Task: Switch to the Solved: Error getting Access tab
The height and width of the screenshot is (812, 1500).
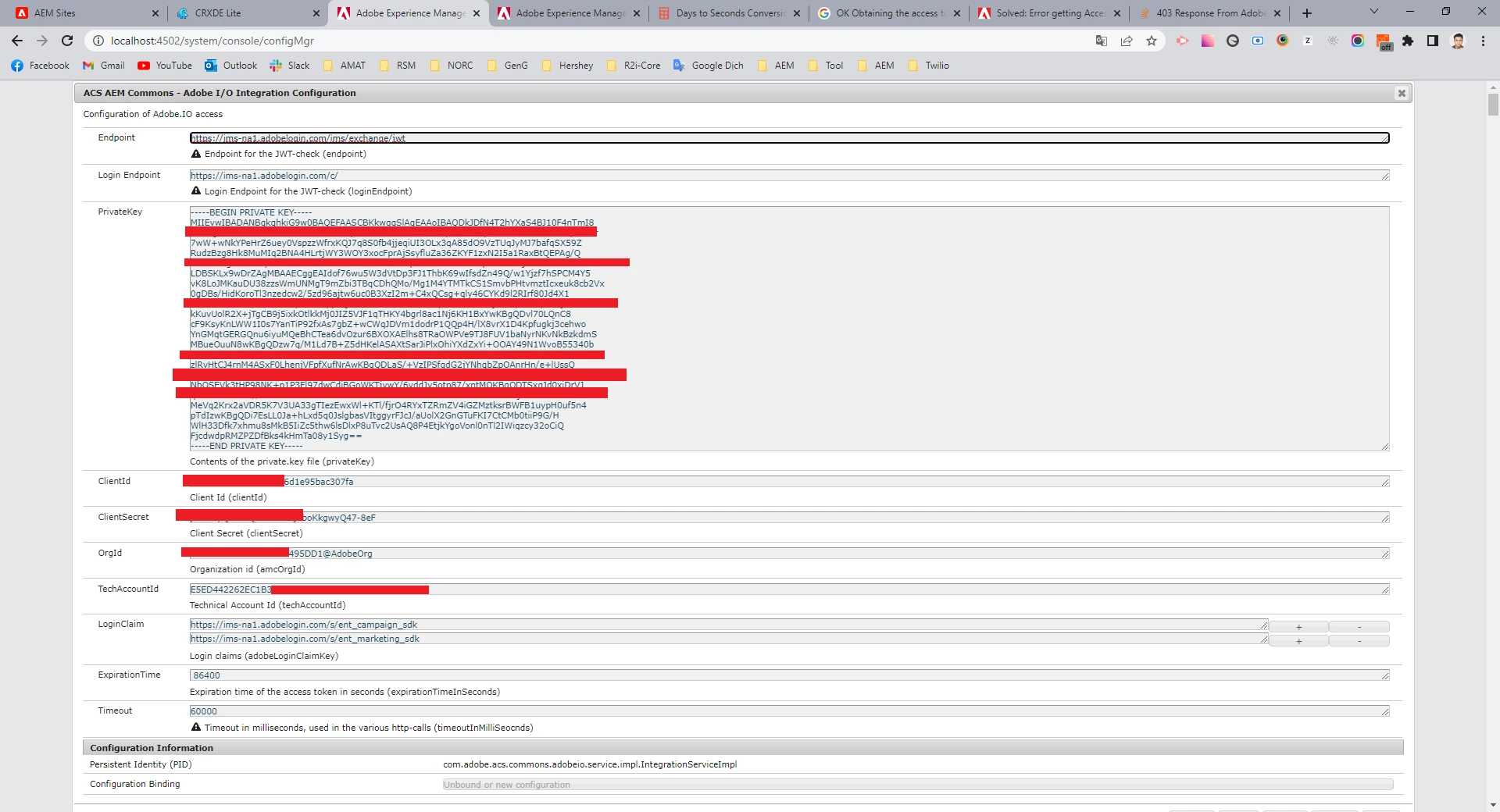Action: (1050, 13)
